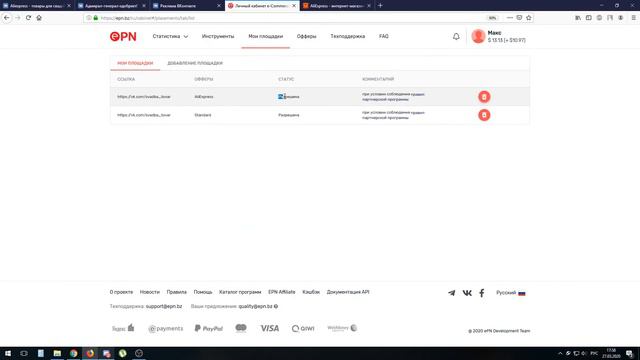Go to the browser home page

pos(39,18)
